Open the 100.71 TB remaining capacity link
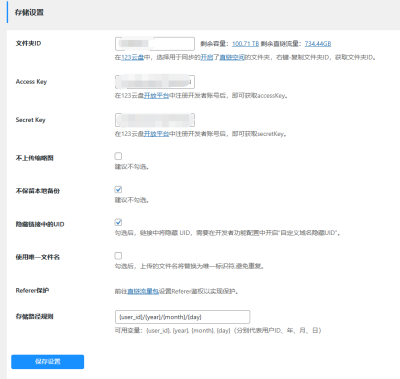The width and height of the screenshot is (400, 379). [245, 44]
